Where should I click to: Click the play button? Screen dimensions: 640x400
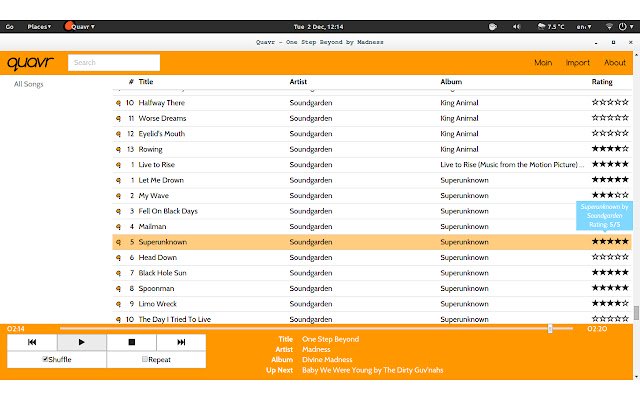pos(82,342)
